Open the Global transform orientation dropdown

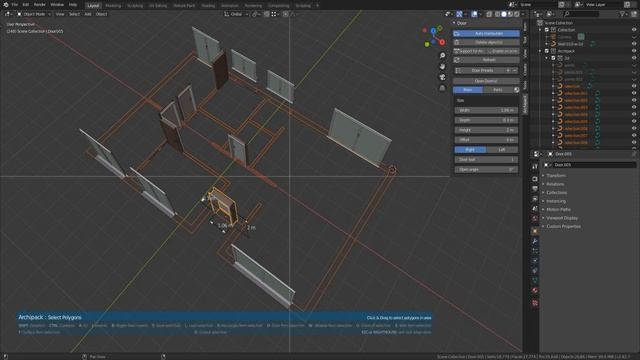(x=236, y=14)
